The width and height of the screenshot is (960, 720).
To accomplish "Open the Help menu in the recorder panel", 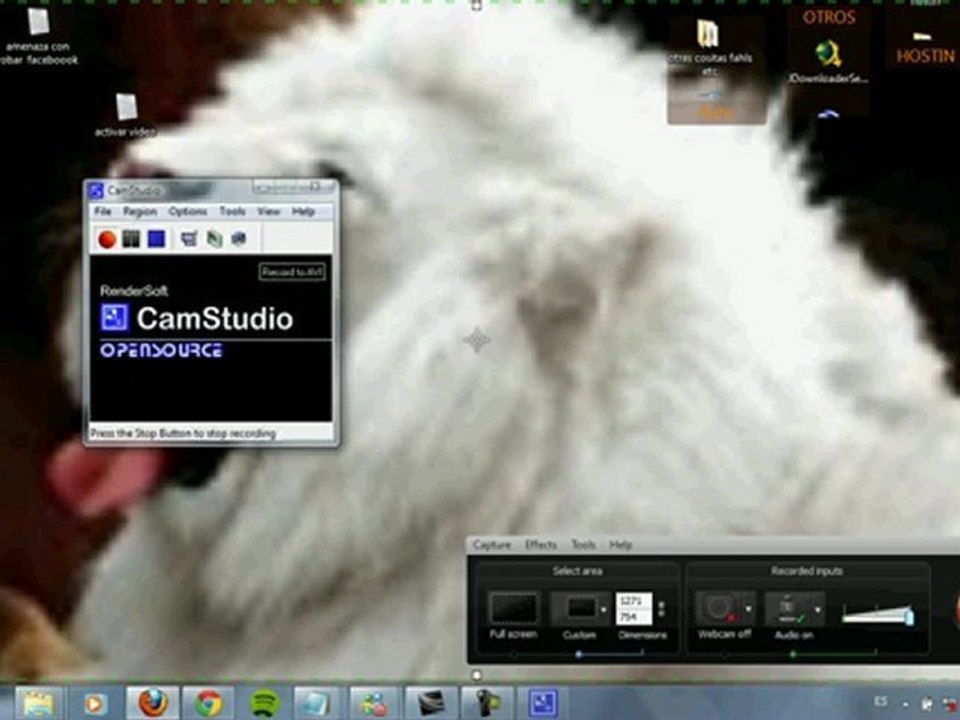I will (620, 545).
